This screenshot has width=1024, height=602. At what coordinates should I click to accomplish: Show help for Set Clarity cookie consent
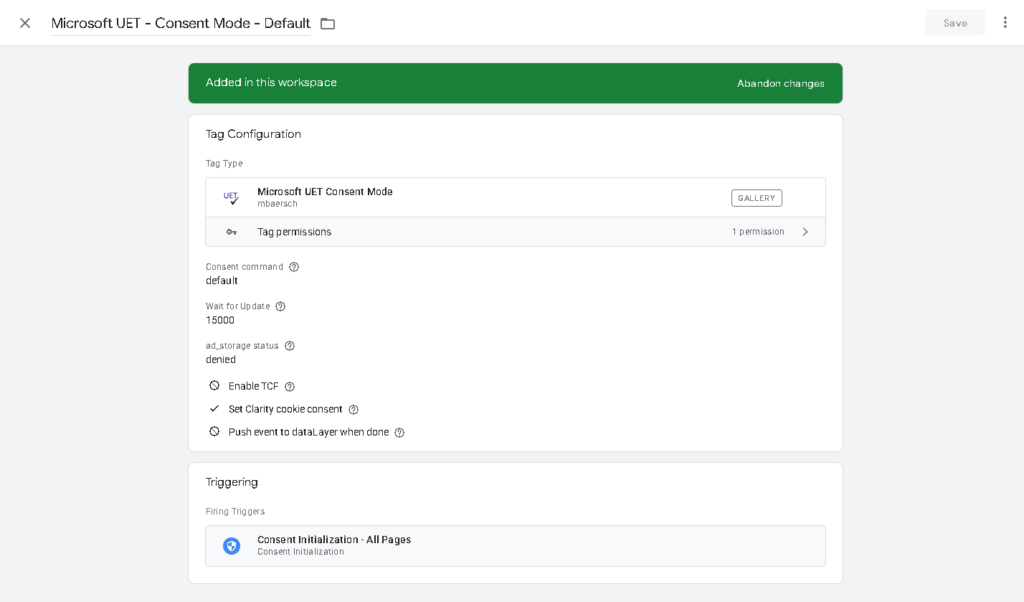click(x=353, y=410)
